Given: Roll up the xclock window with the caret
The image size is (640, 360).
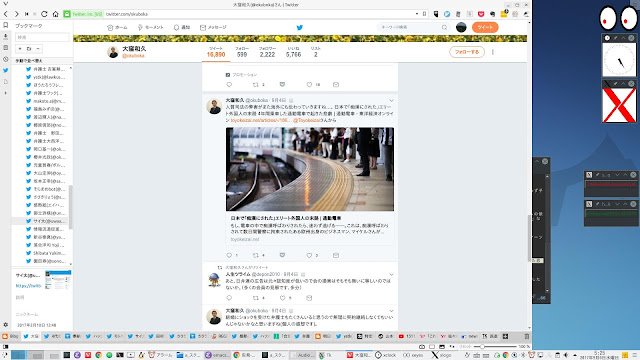Looking at the screenshot, I should coord(623,38).
